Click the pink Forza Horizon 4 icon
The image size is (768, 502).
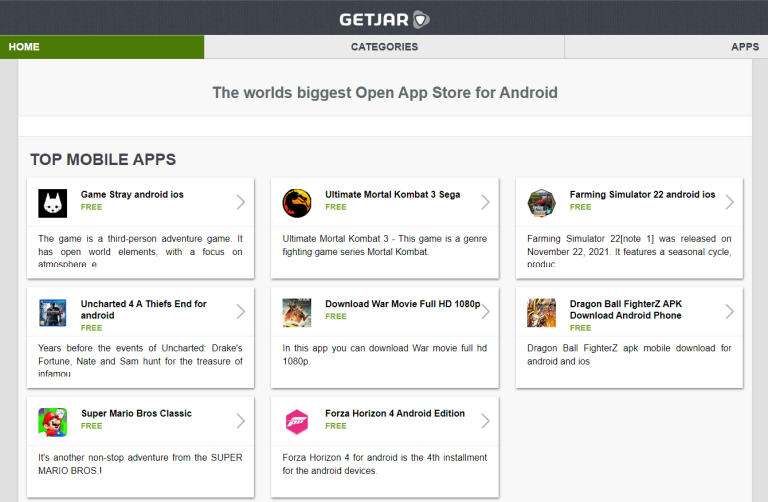[297, 422]
